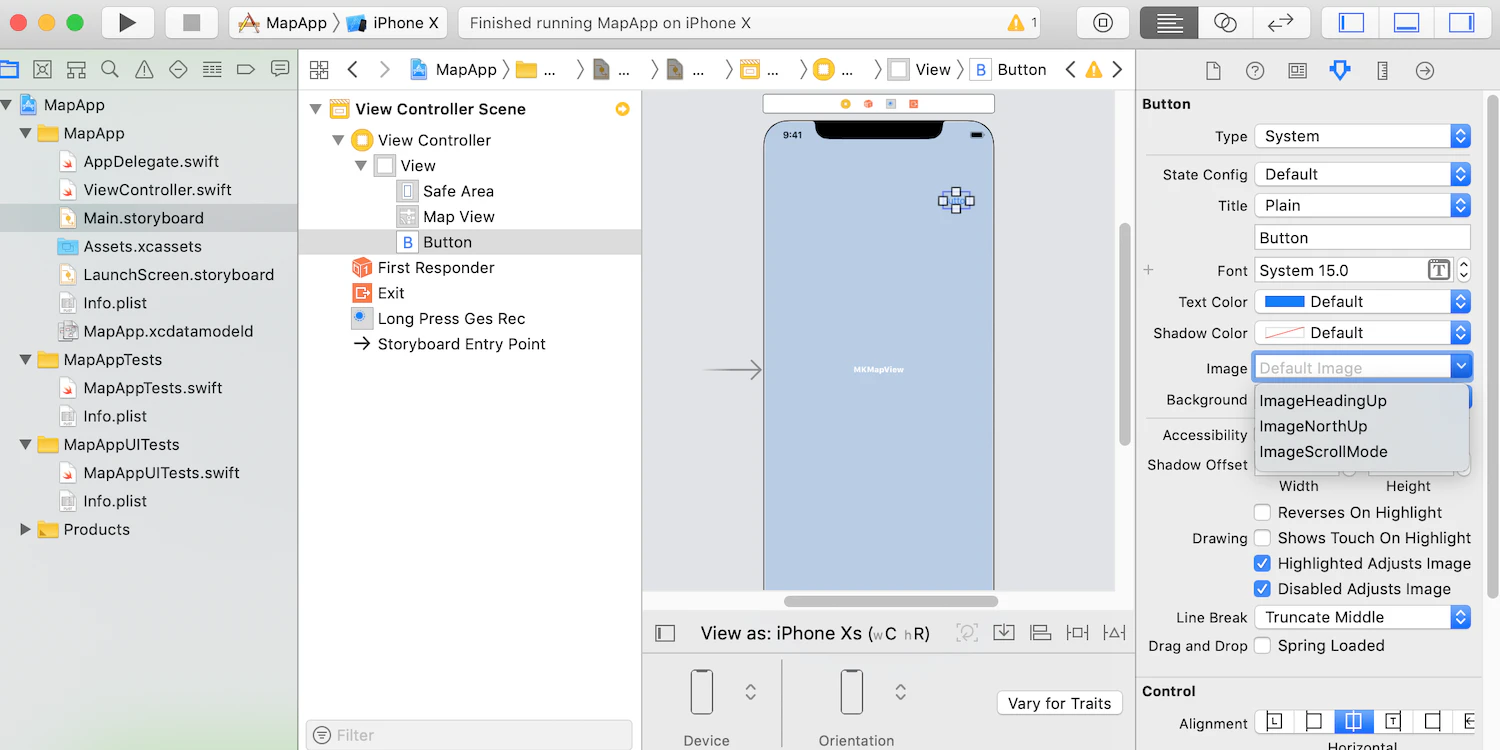Click the Stop button in toolbar
The height and width of the screenshot is (750, 1500).
191,22
